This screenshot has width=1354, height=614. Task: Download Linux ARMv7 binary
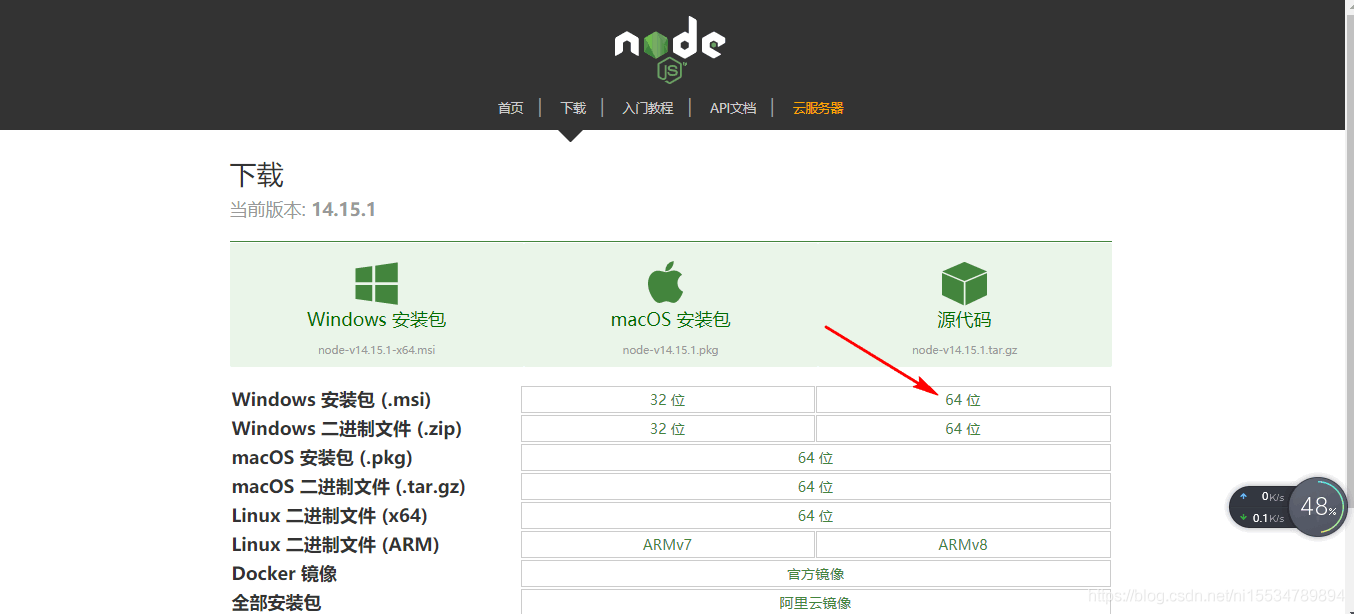[668, 545]
